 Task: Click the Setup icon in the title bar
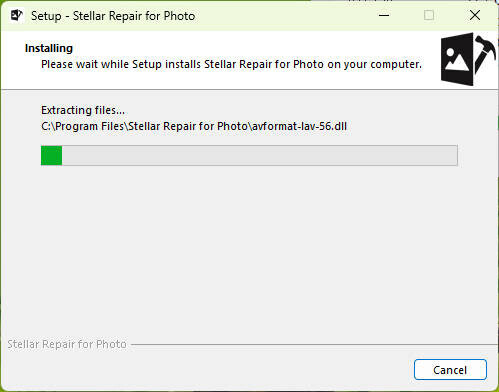[16, 15]
